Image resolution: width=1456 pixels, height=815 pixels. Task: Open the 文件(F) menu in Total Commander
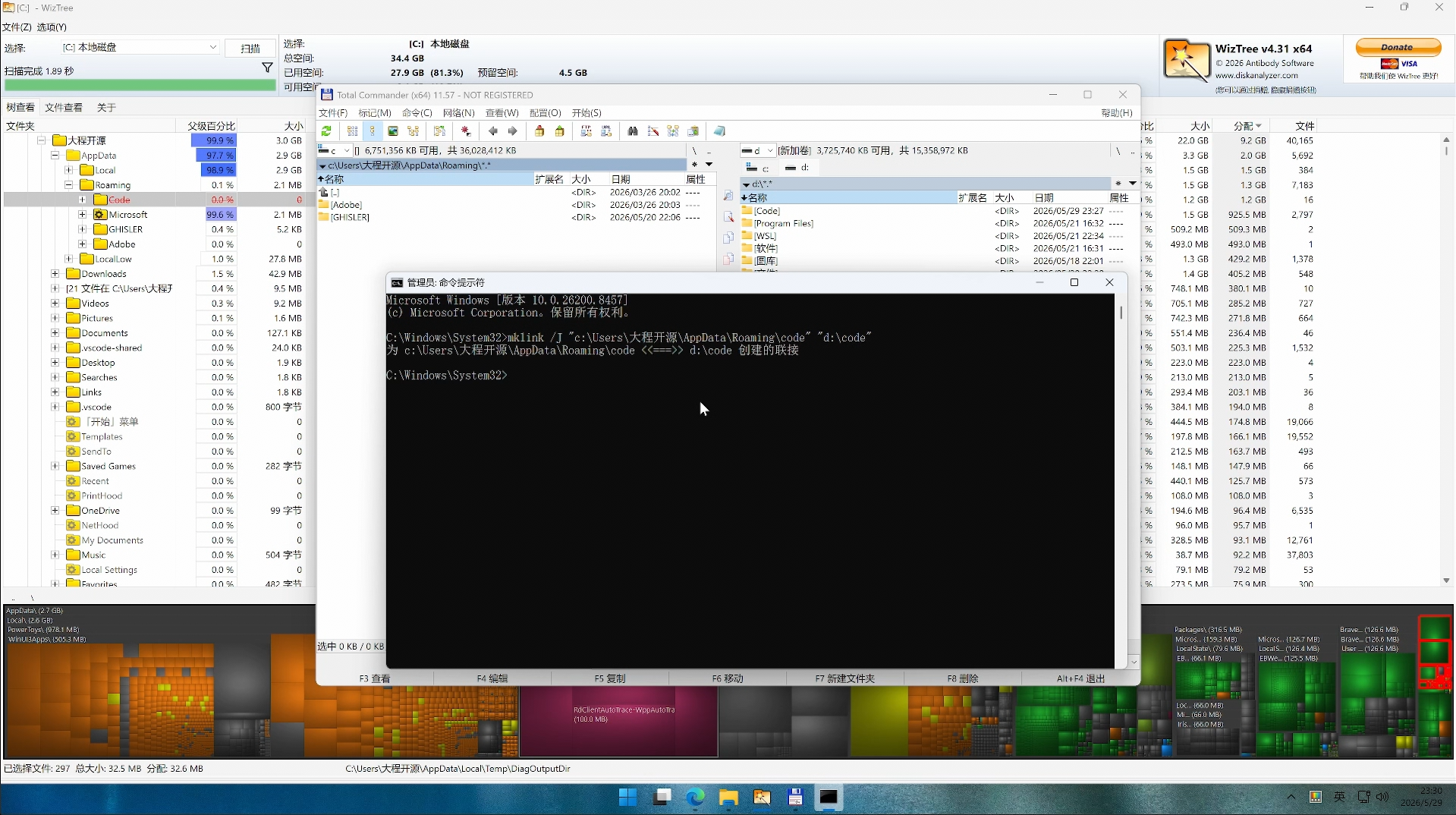(333, 113)
